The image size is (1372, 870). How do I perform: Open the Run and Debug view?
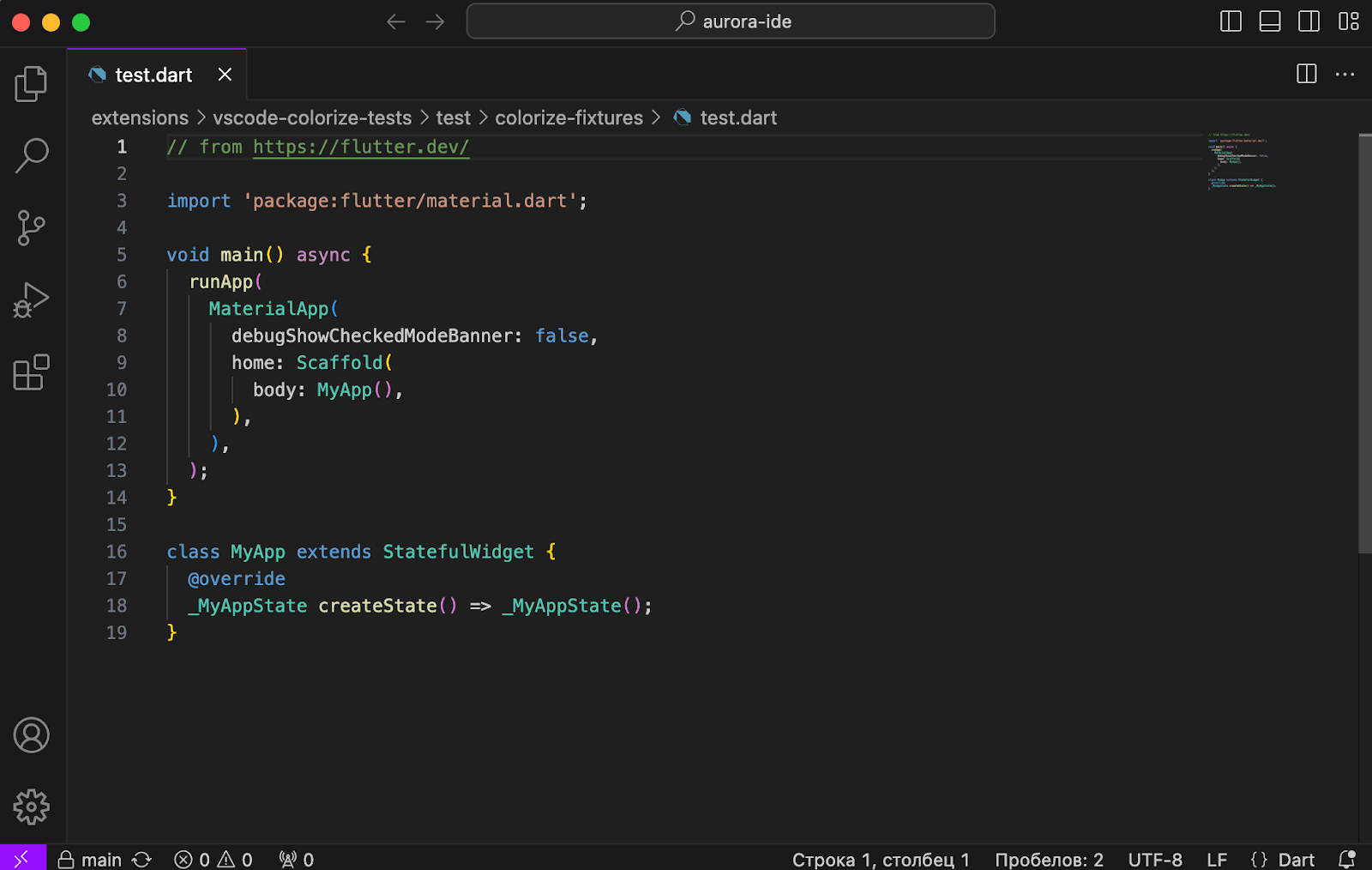tap(32, 300)
